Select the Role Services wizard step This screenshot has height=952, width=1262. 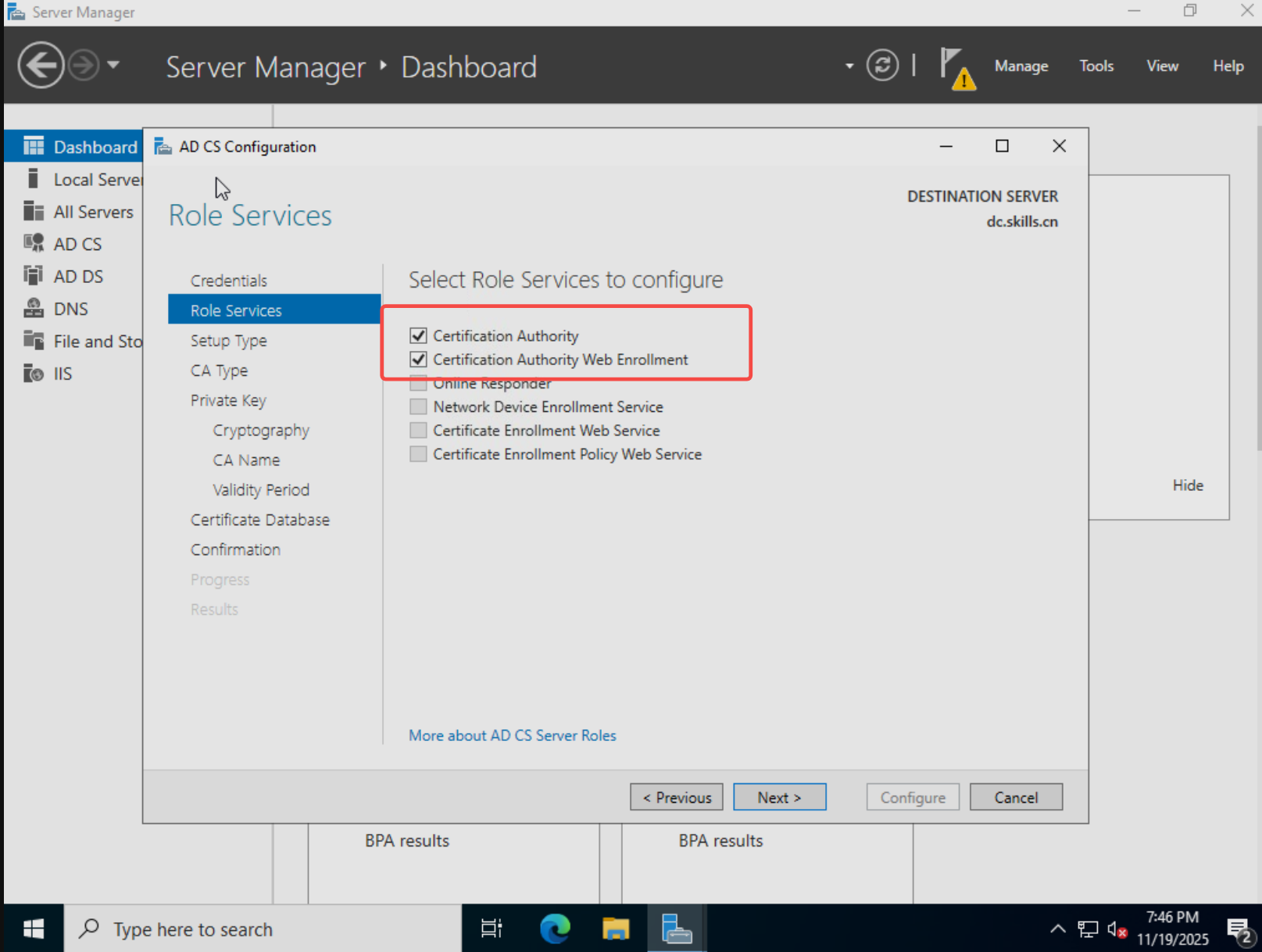[x=274, y=310]
